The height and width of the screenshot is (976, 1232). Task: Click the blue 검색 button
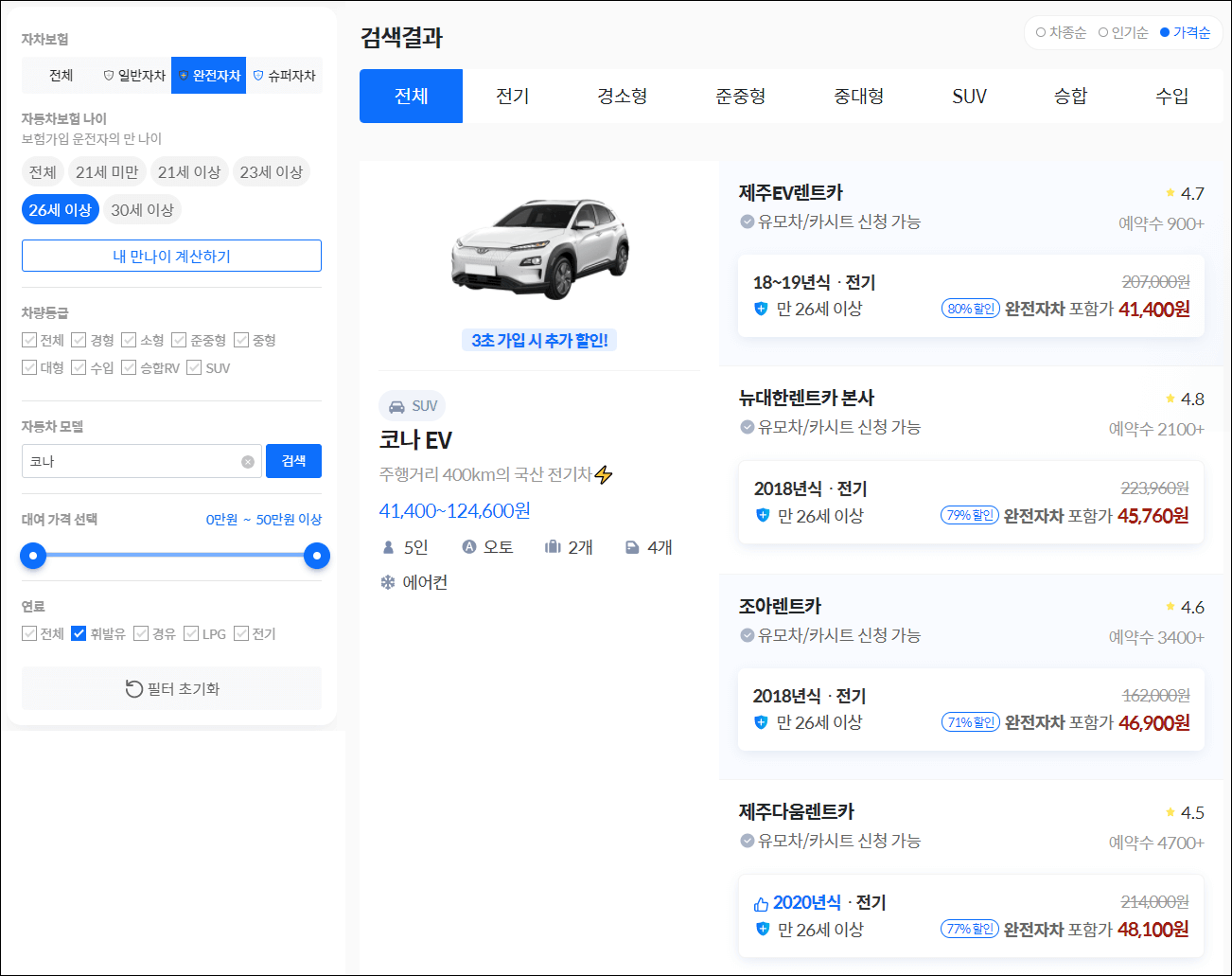coord(293,461)
